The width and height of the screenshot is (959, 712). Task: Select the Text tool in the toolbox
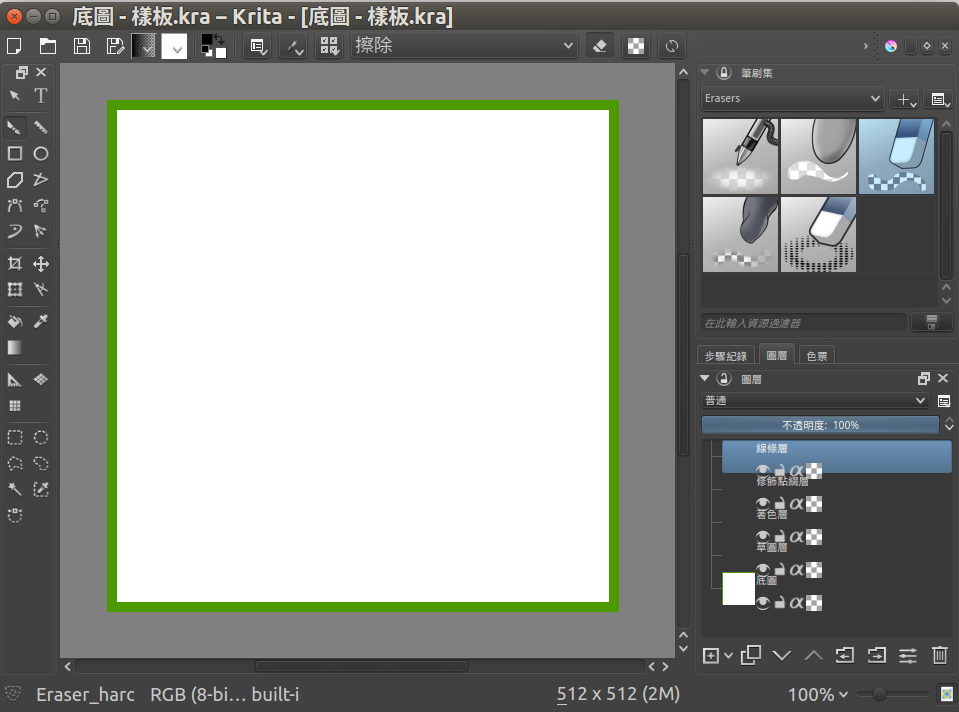click(41, 96)
